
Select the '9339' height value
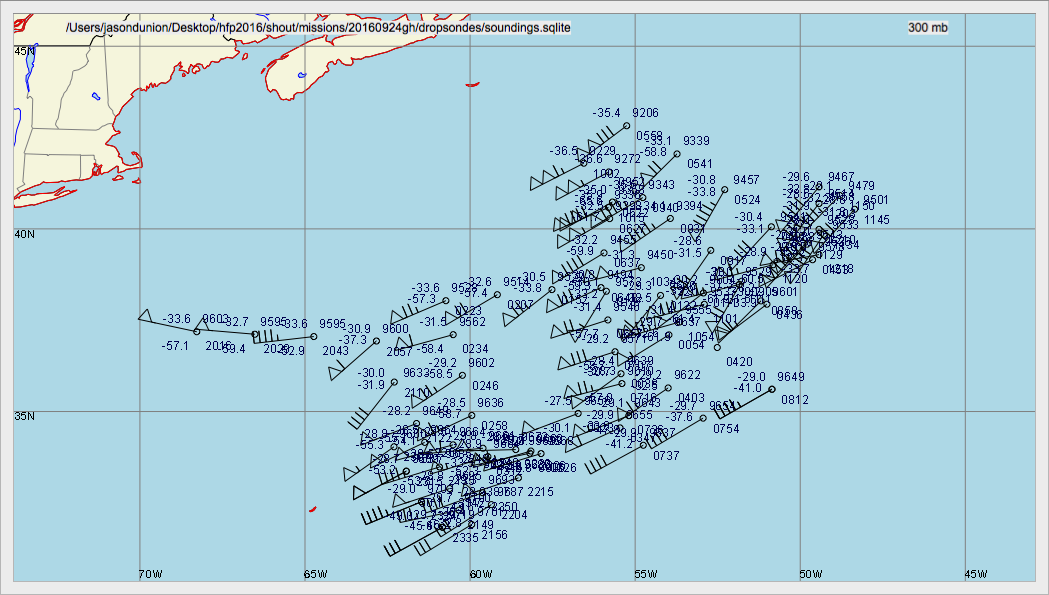click(696, 141)
